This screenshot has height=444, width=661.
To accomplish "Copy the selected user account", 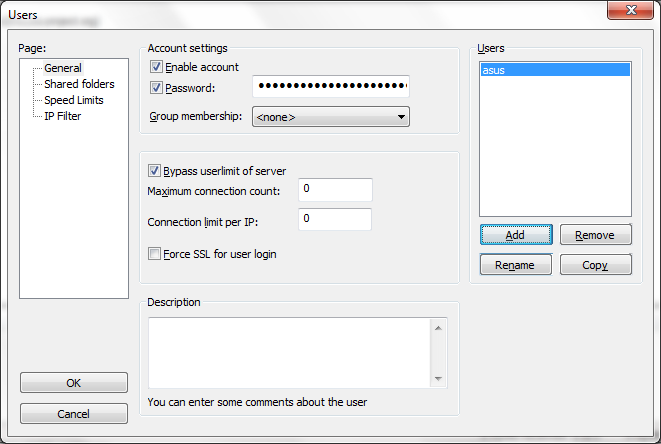I will pyautogui.click(x=595, y=265).
